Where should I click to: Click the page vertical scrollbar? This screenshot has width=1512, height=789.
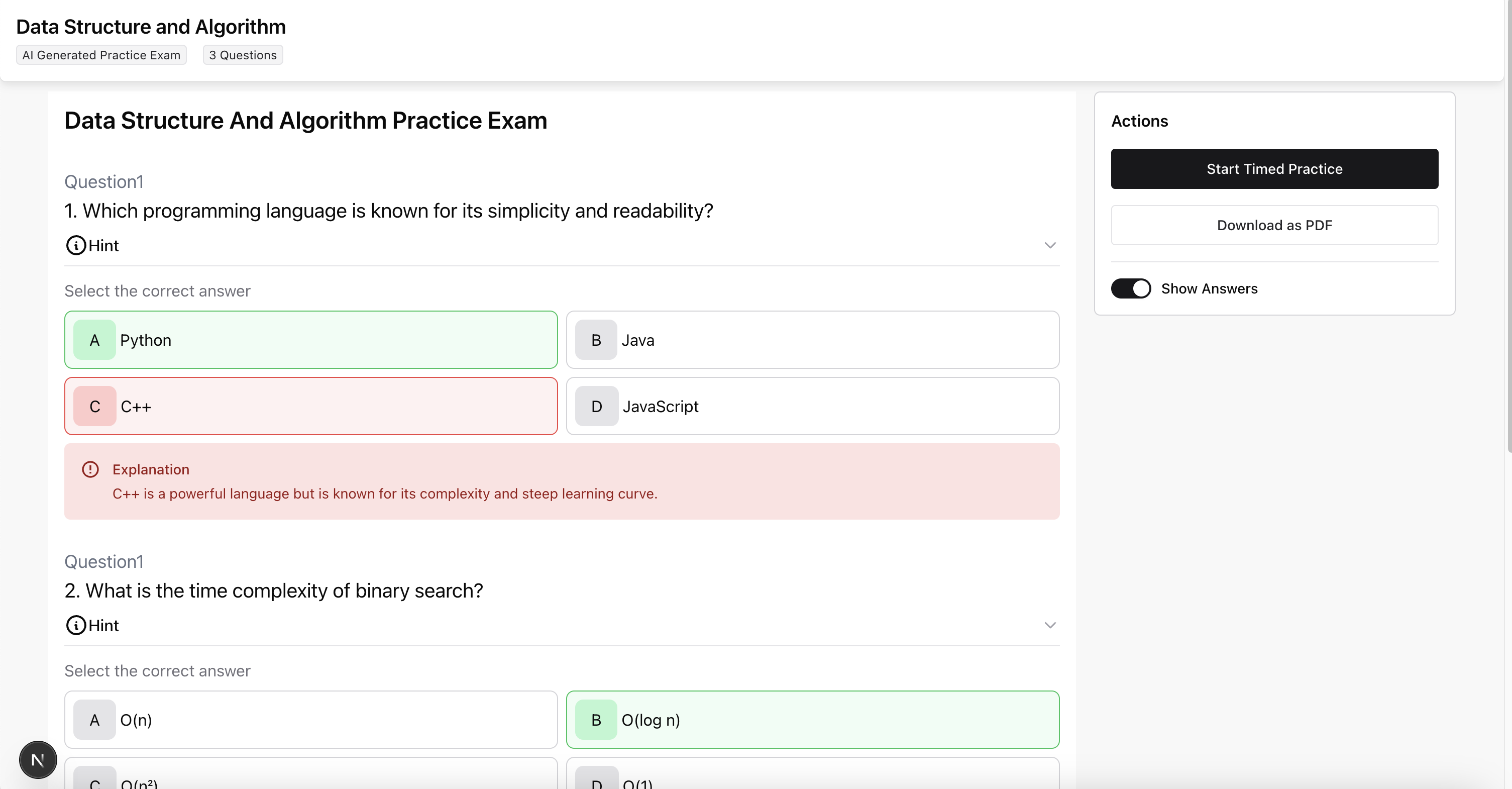(1508, 226)
